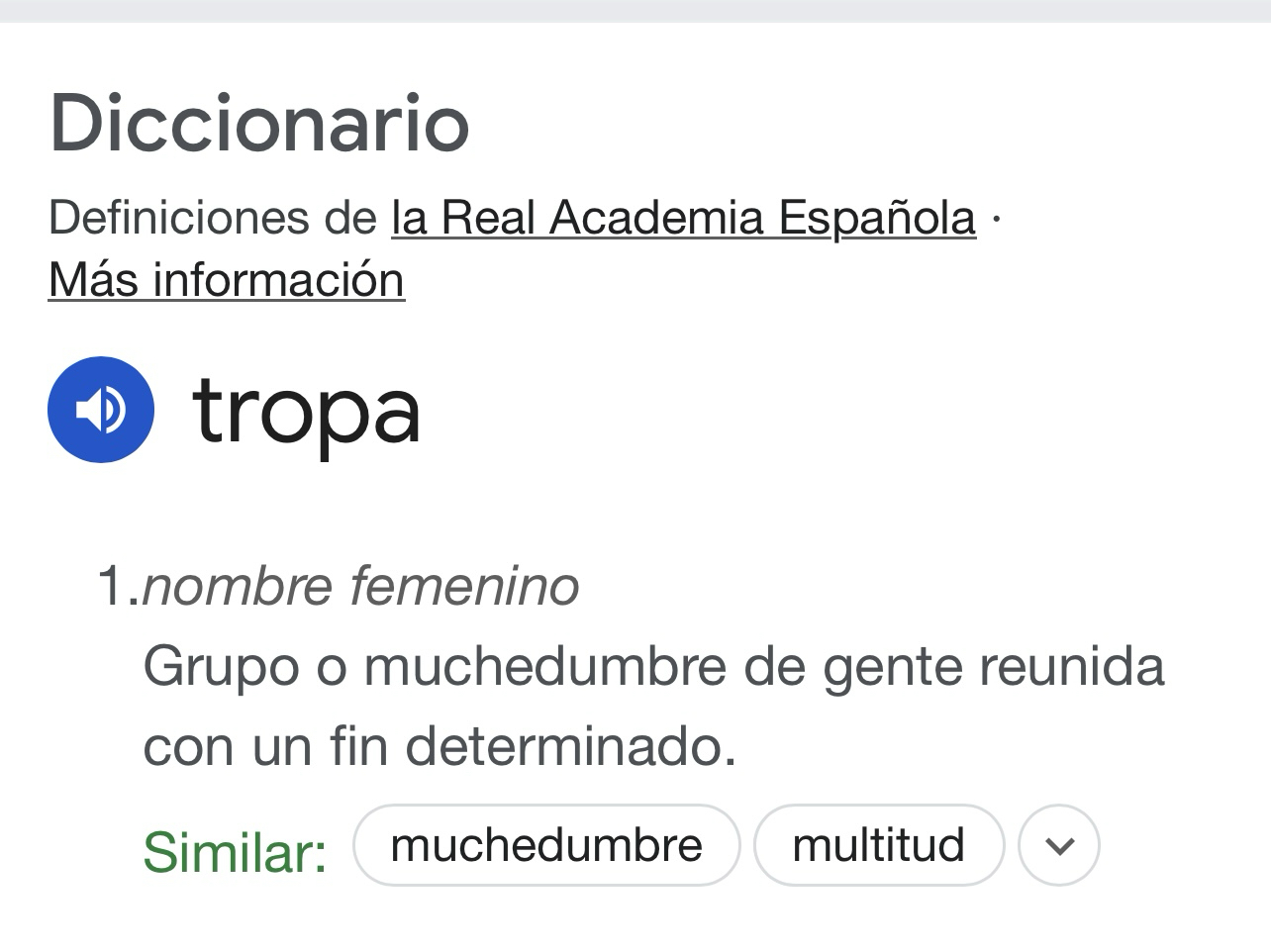Click the green Similar: label
The image size is (1271, 952).
click(x=235, y=851)
